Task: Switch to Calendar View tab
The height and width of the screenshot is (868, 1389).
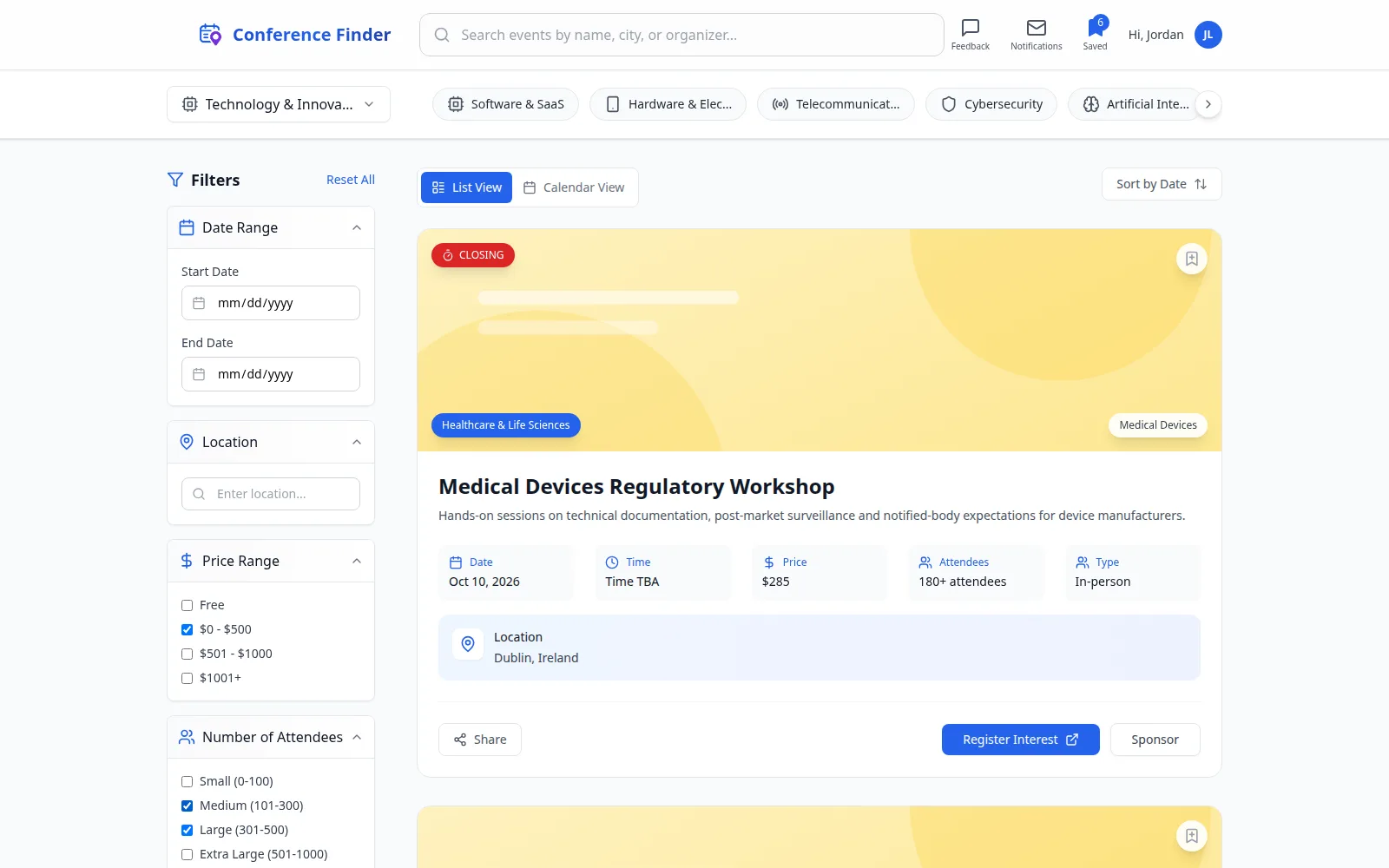Action: [574, 187]
